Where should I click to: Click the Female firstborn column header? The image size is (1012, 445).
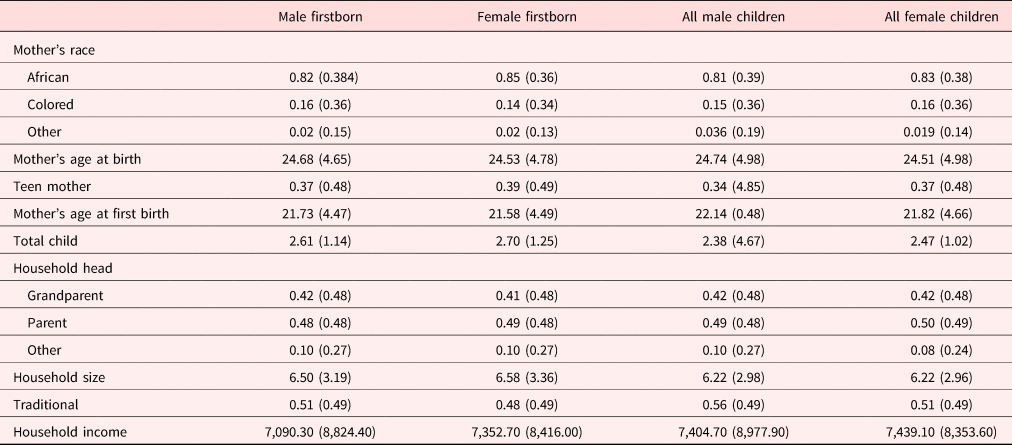(x=535, y=16)
